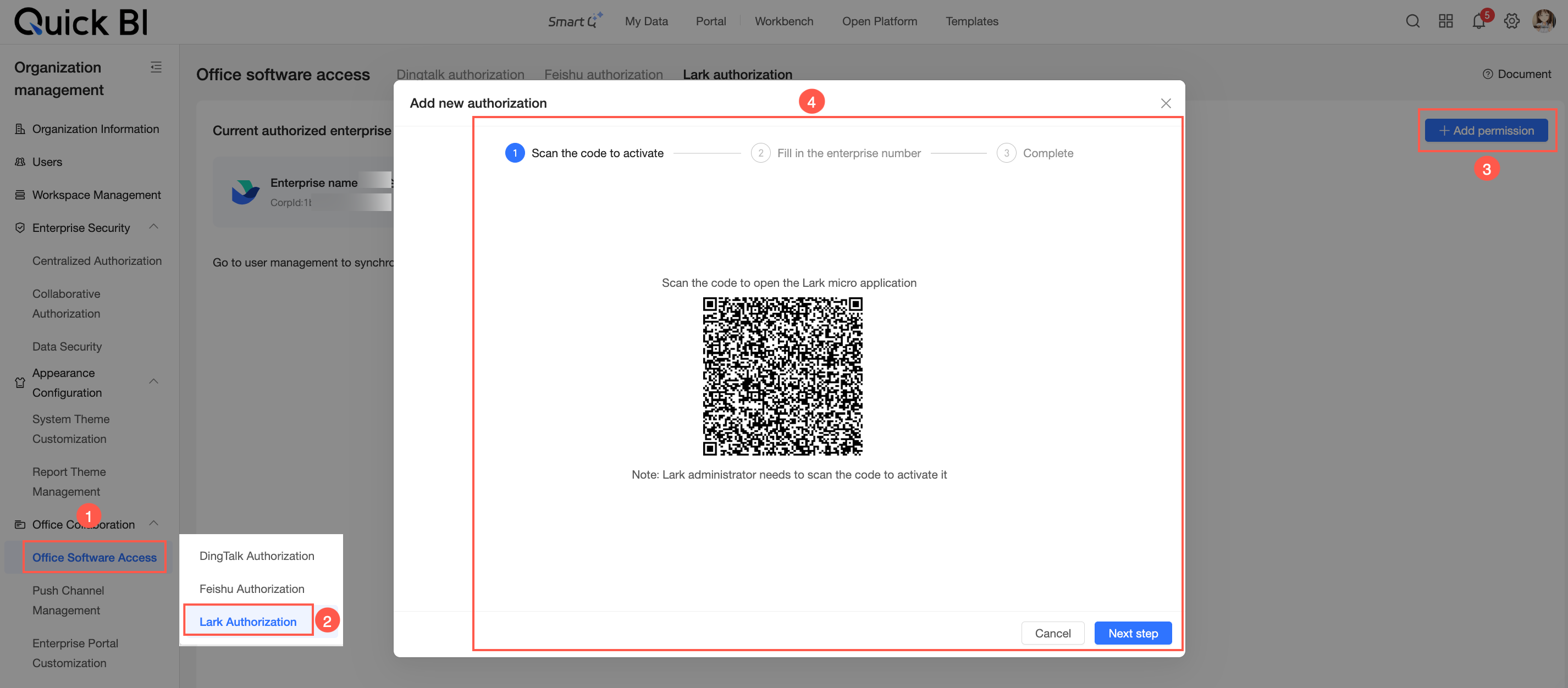Image resolution: width=1568 pixels, height=688 pixels.
Task: Open the search magnifier icon
Action: coord(1412,21)
